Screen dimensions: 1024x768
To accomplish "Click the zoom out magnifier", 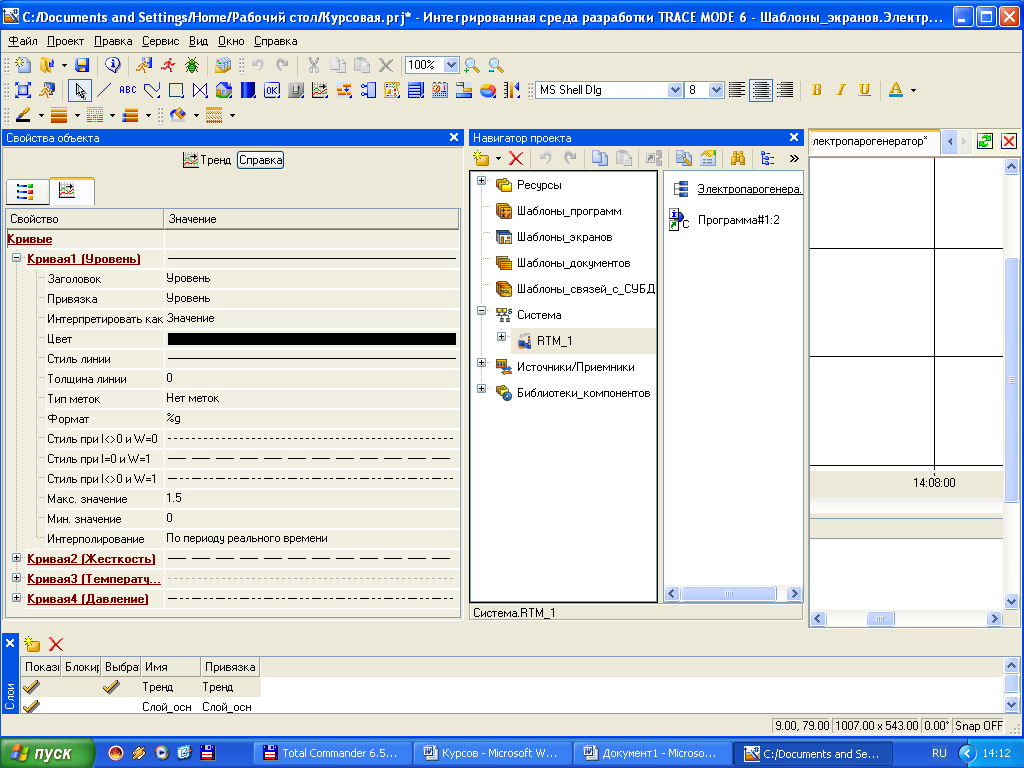I will [496, 65].
